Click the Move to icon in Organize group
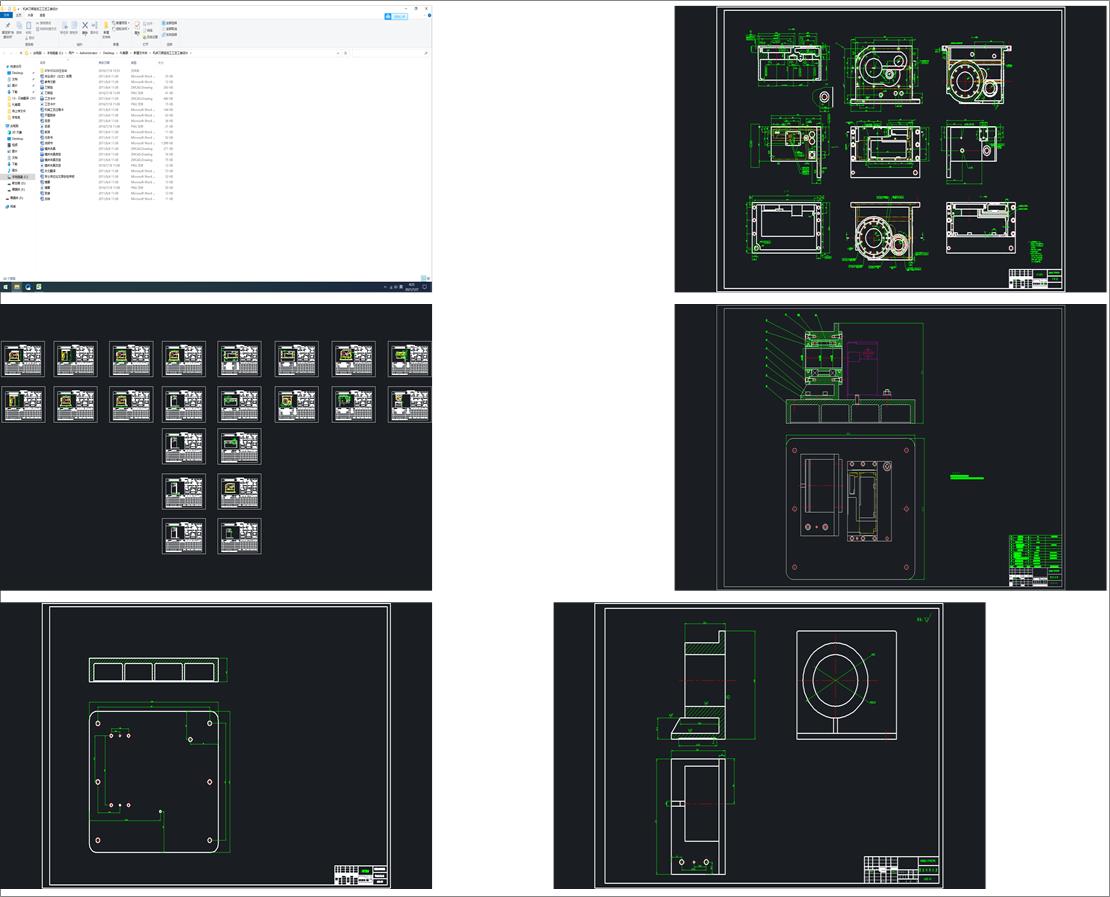The image size is (1110, 897). 64,25
